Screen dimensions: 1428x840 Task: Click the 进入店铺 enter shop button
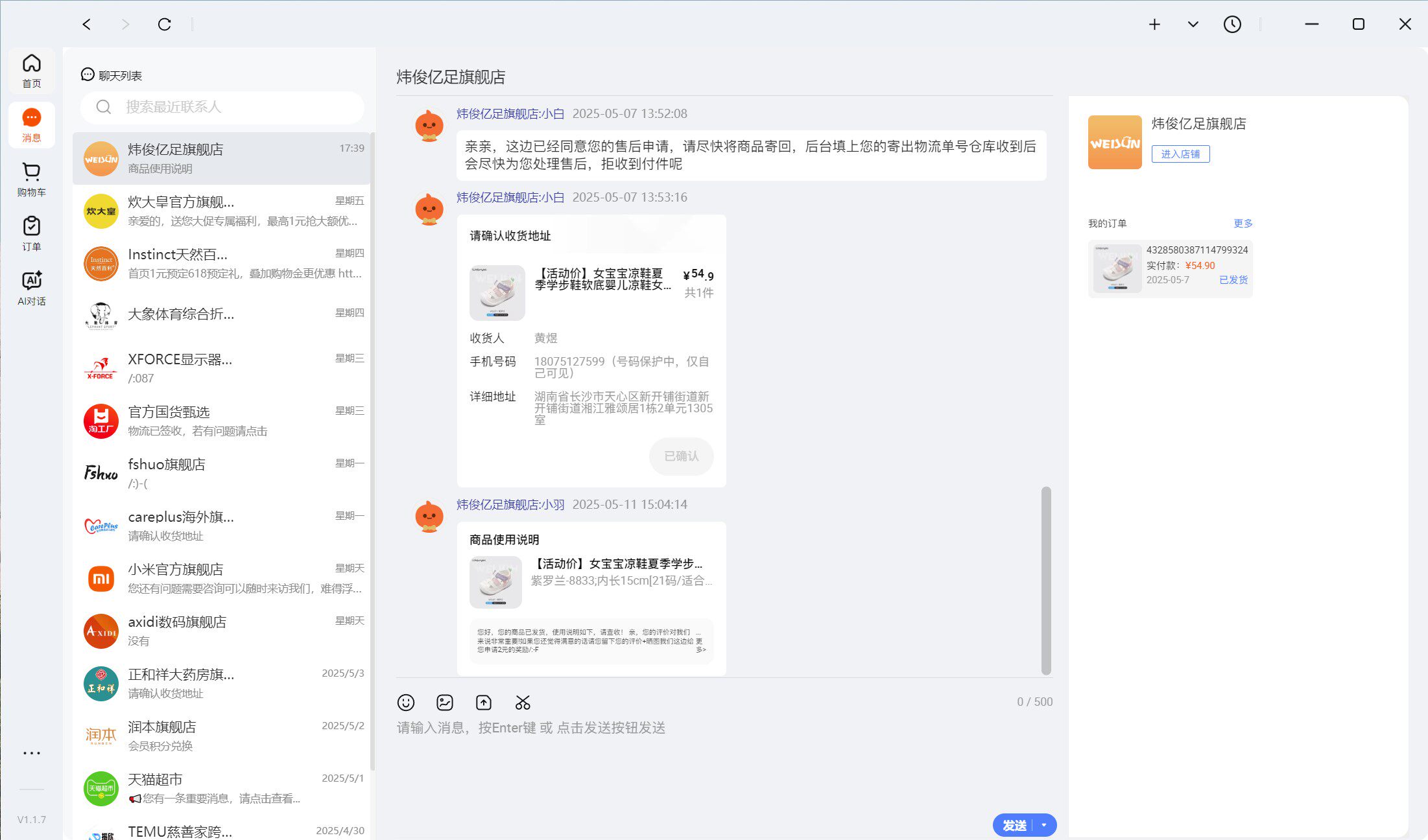click(x=1180, y=154)
